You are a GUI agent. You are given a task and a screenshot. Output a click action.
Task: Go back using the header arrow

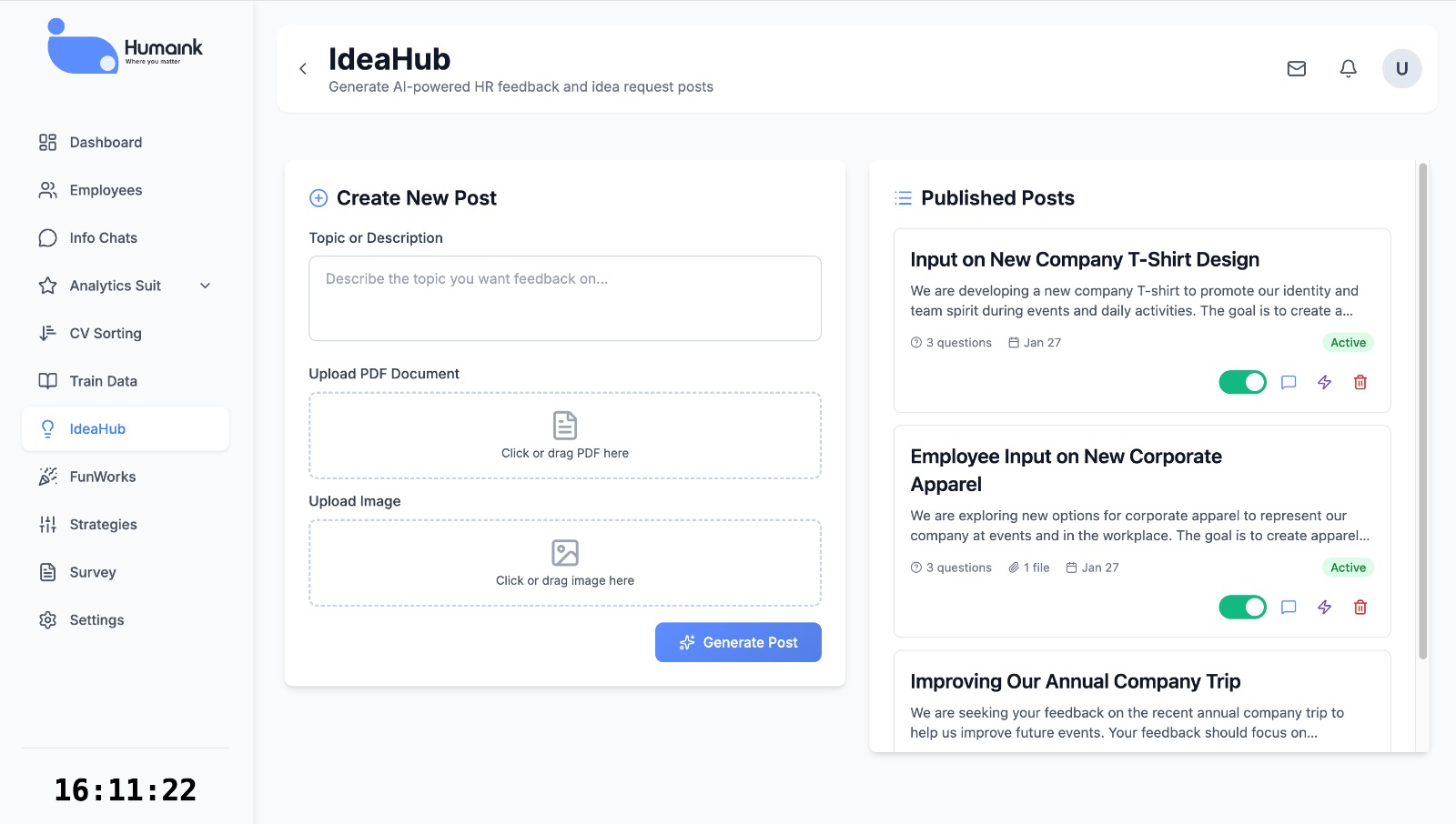[x=303, y=69]
